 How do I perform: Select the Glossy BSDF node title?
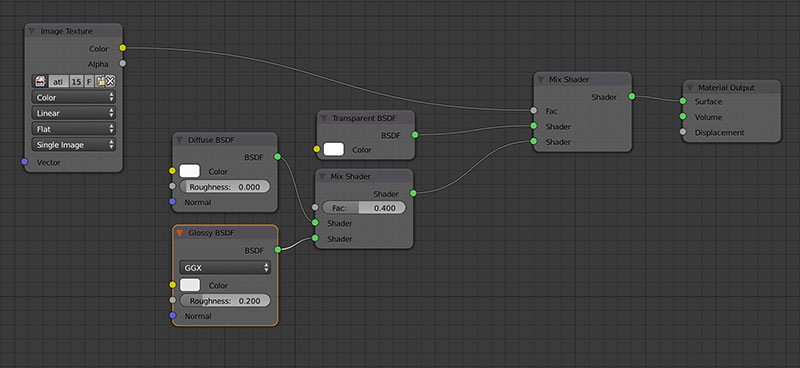(x=212, y=233)
